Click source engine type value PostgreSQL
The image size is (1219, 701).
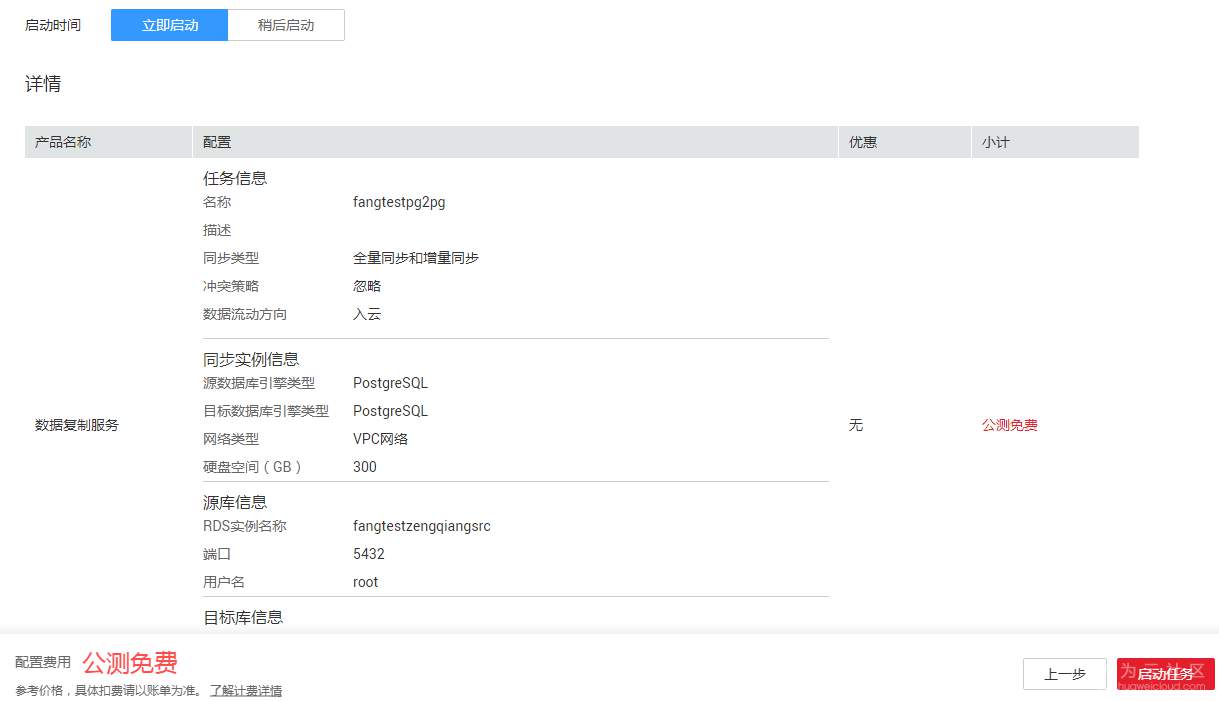390,383
